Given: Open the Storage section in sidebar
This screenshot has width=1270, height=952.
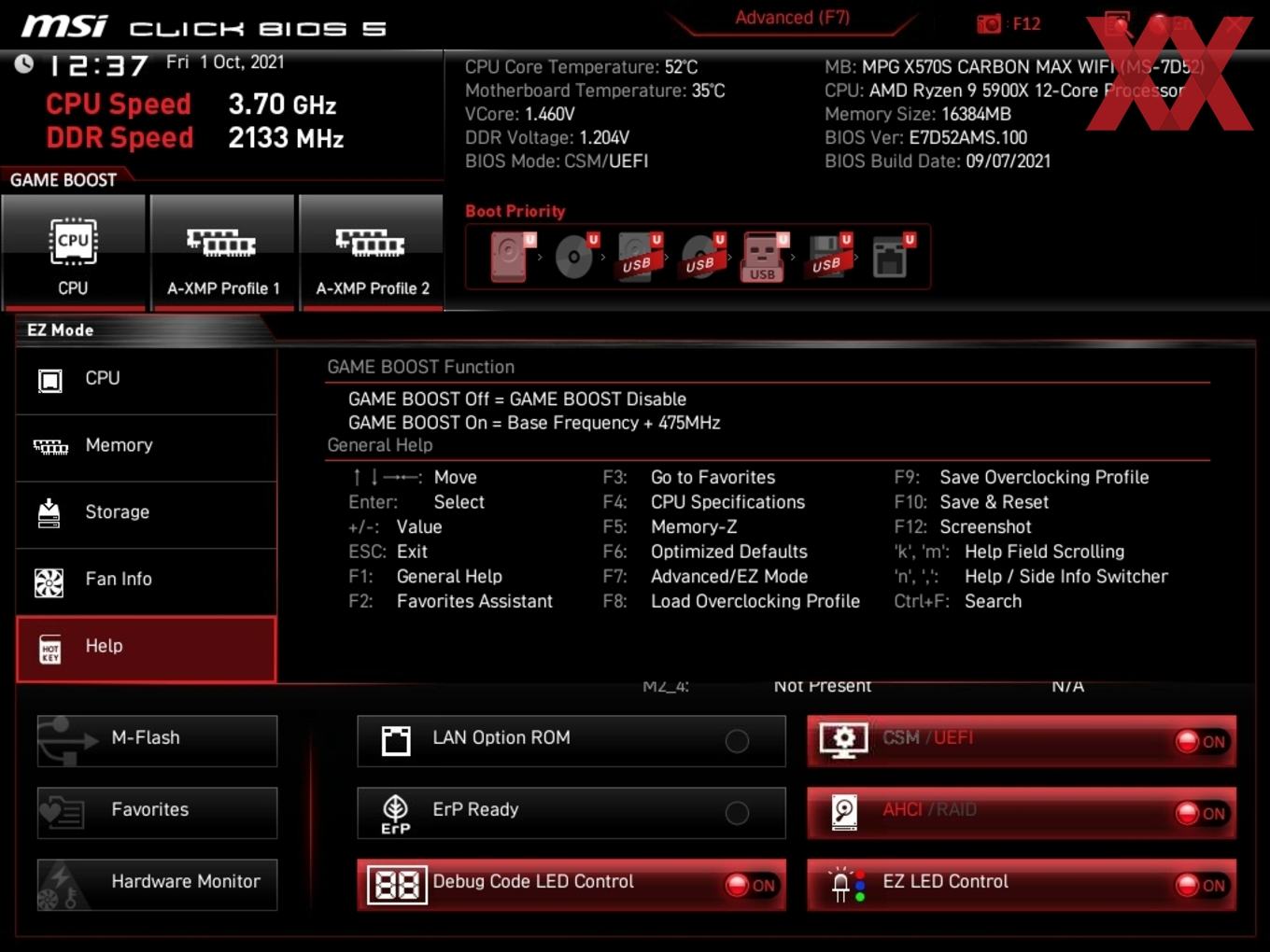Looking at the screenshot, I should 147,514.
